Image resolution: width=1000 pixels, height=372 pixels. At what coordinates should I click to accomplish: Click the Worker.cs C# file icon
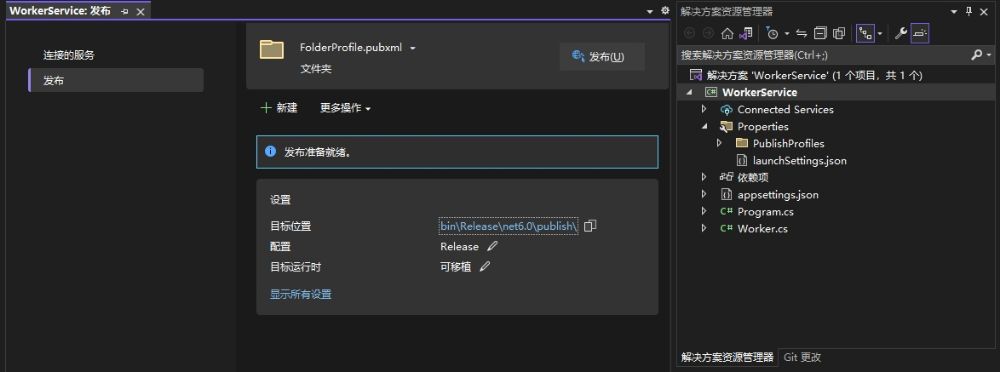tap(726, 228)
